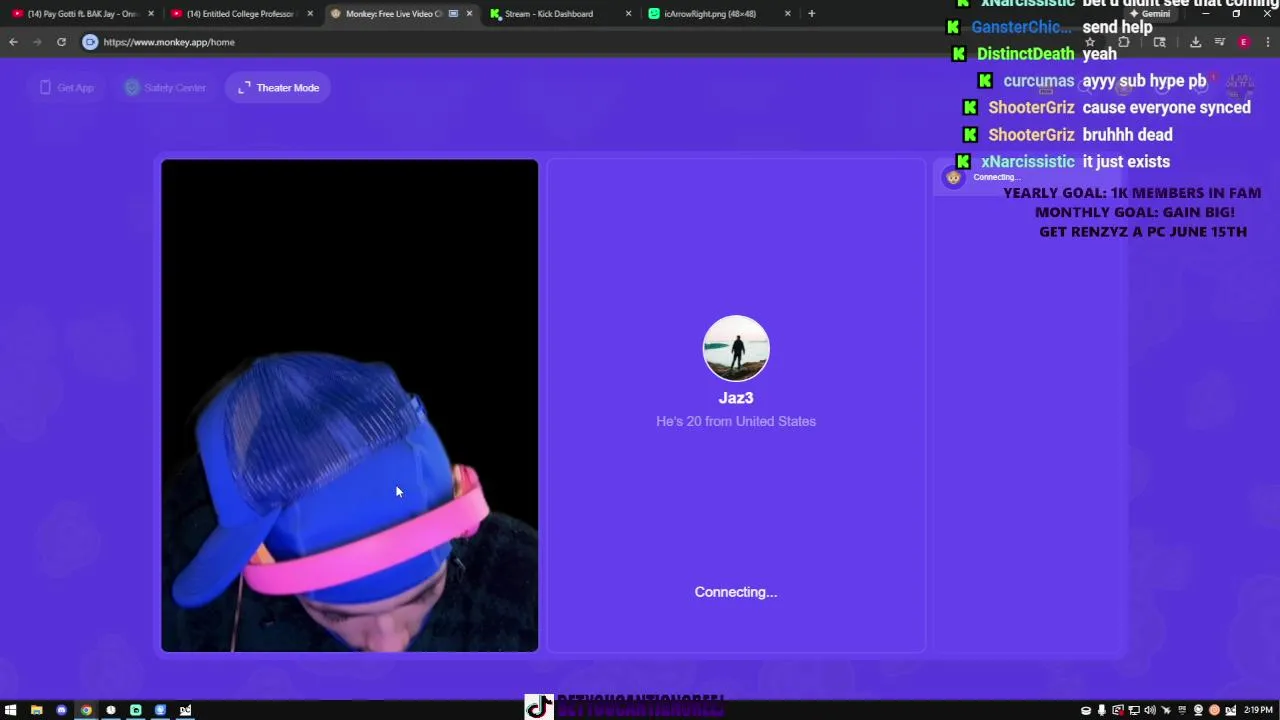Viewport: 1280px width, 720px height.
Task: Open the Chrome profile avatar E
Action: pyautogui.click(x=1243, y=42)
